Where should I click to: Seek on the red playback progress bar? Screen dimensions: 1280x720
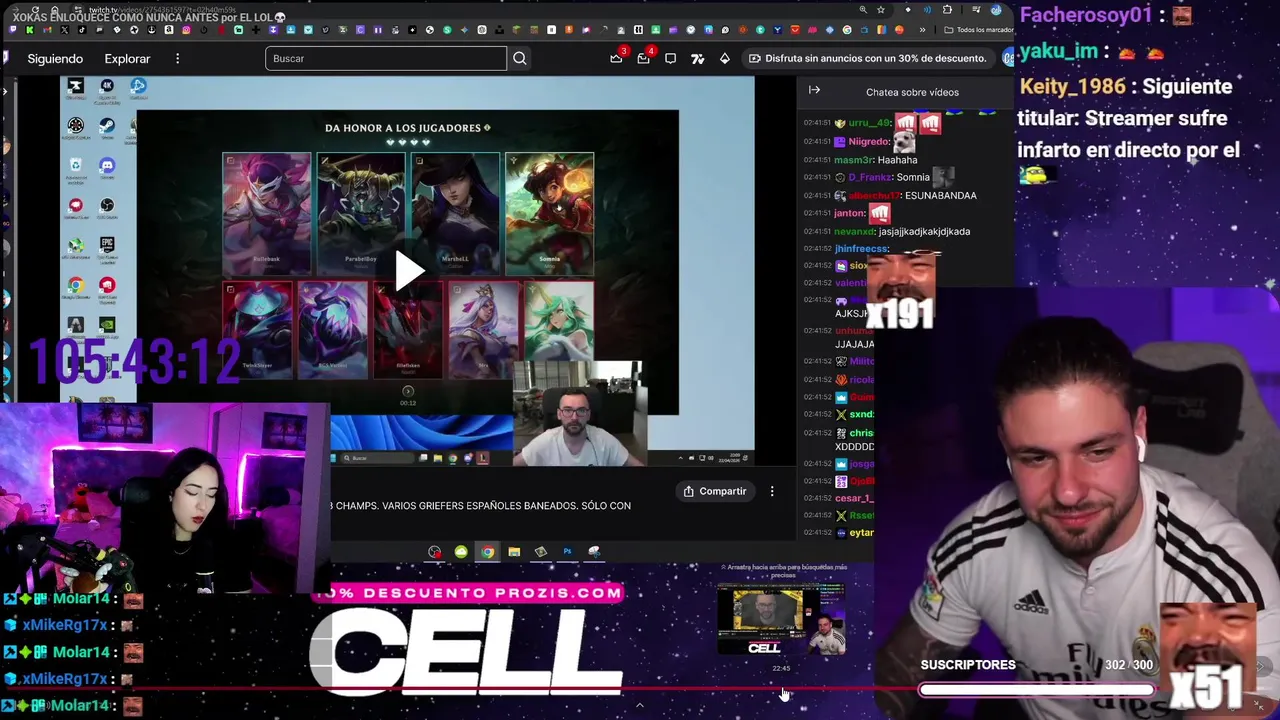(460, 689)
